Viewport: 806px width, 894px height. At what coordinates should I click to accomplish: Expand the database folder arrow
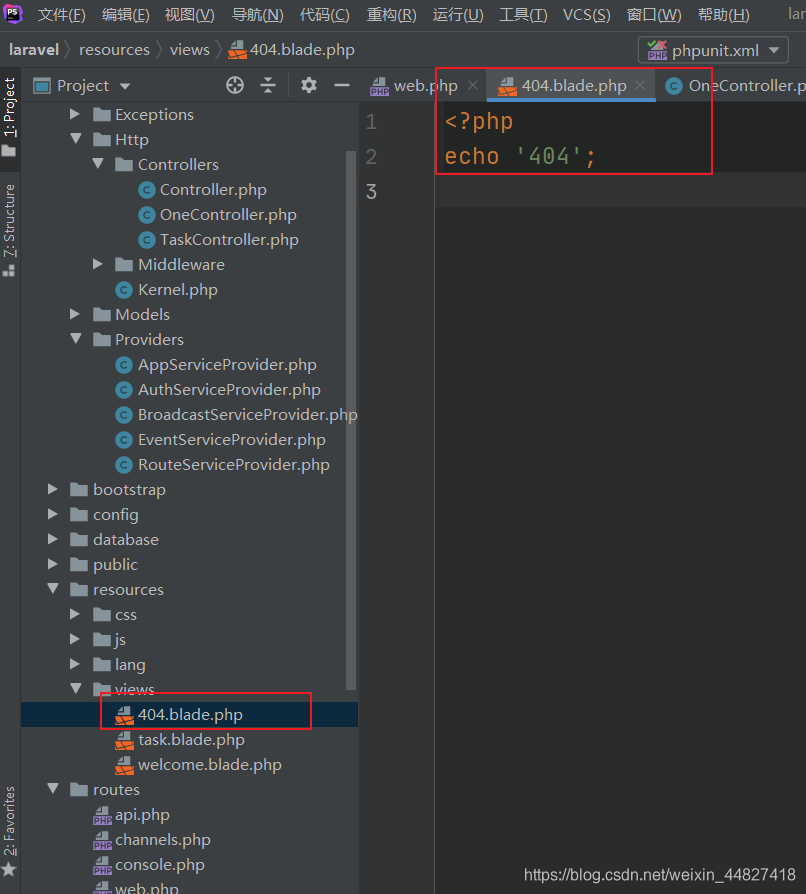point(52,539)
